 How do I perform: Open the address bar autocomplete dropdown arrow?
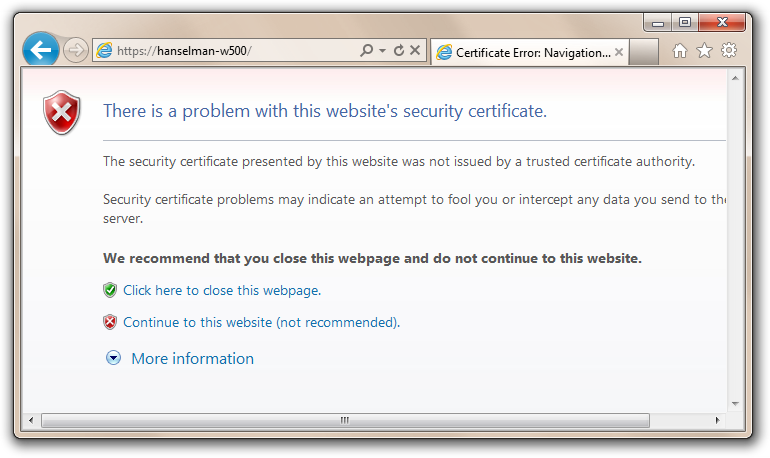click(x=382, y=50)
